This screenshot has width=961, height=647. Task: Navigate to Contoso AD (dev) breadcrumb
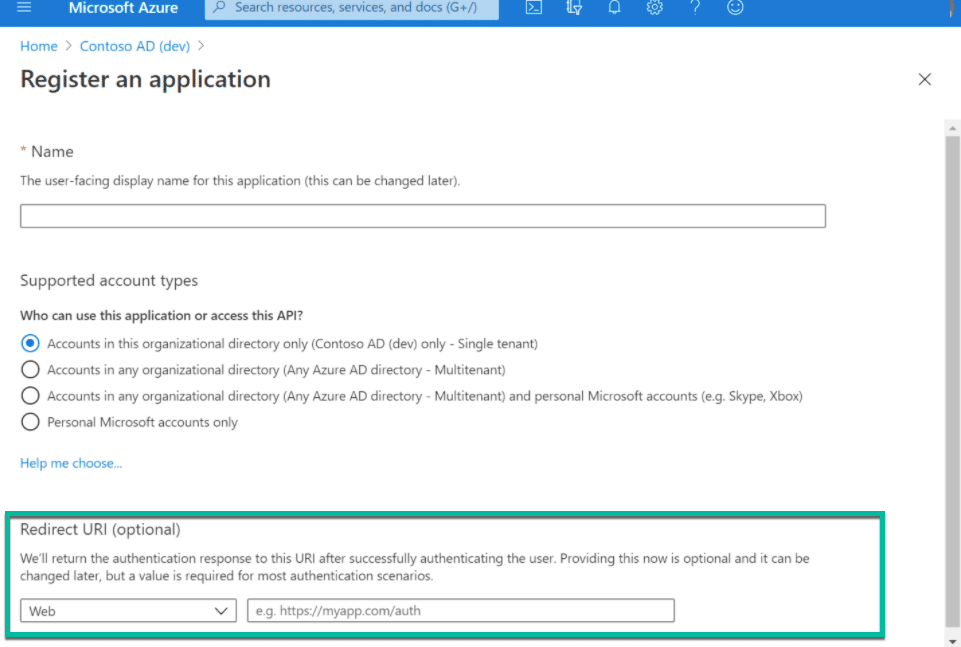[x=135, y=47]
